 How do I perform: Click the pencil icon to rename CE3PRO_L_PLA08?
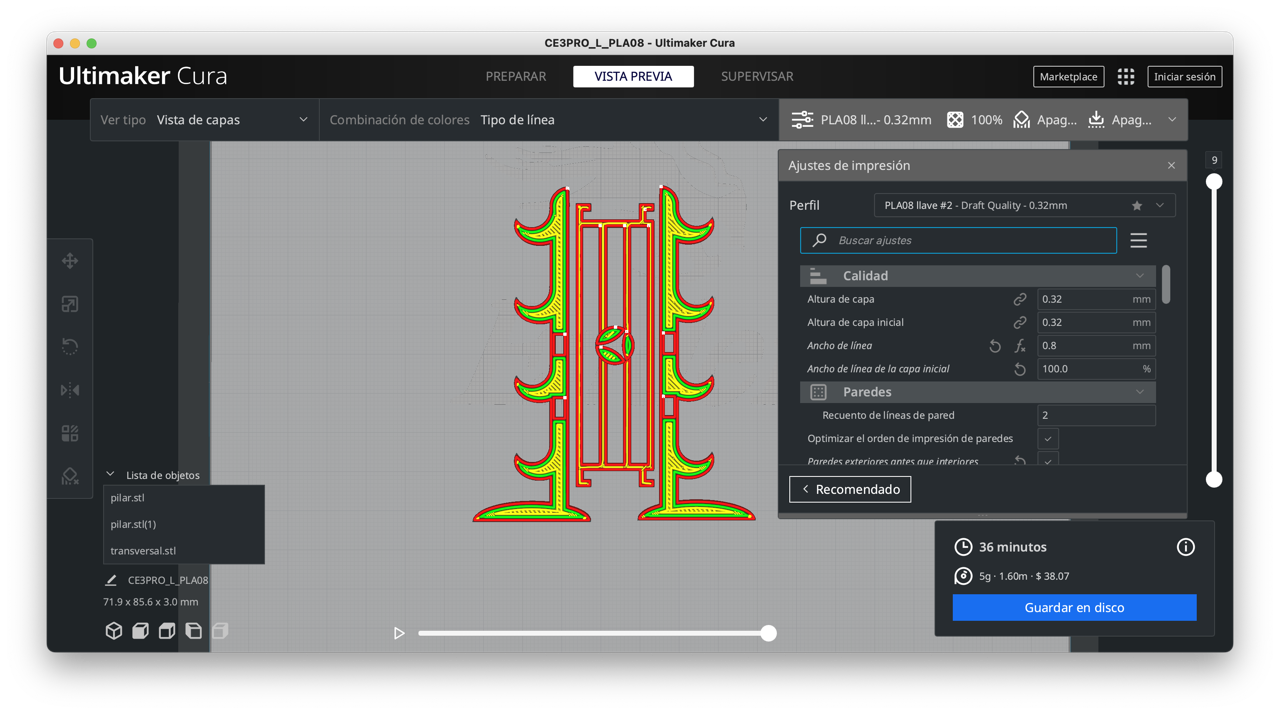tap(111, 580)
